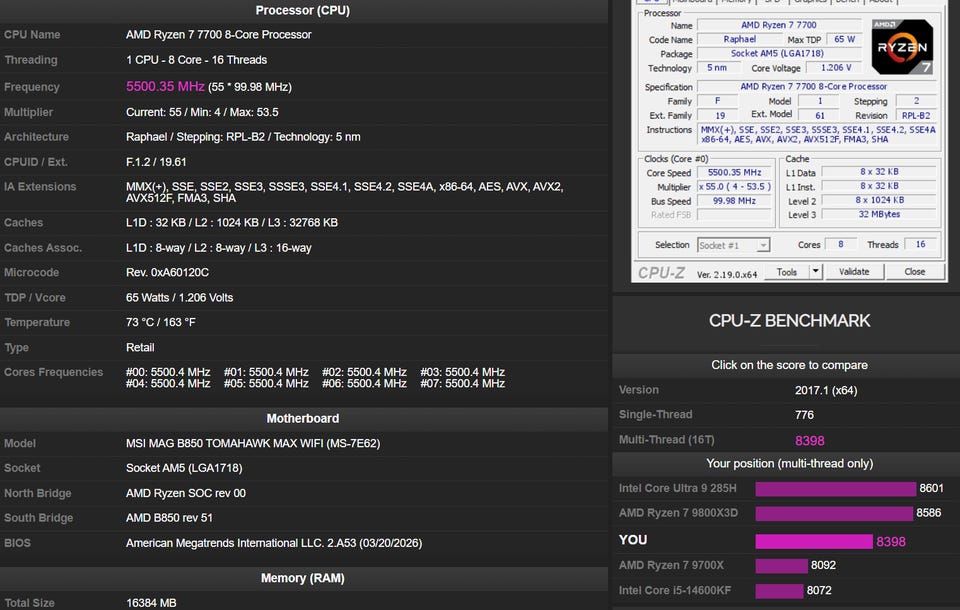Click the Temperature value '73 °C / 163 °F'

pyautogui.click(x=160, y=322)
